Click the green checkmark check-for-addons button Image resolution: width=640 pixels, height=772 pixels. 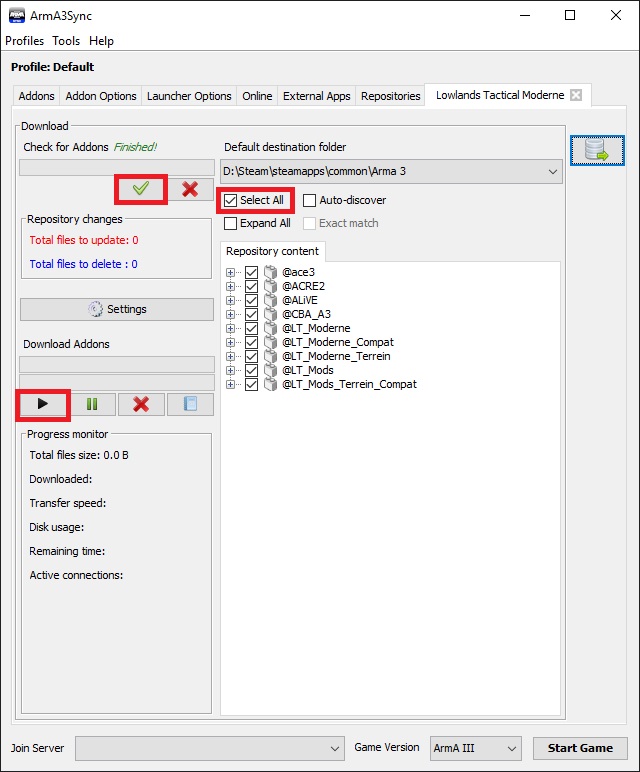point(141,189)
